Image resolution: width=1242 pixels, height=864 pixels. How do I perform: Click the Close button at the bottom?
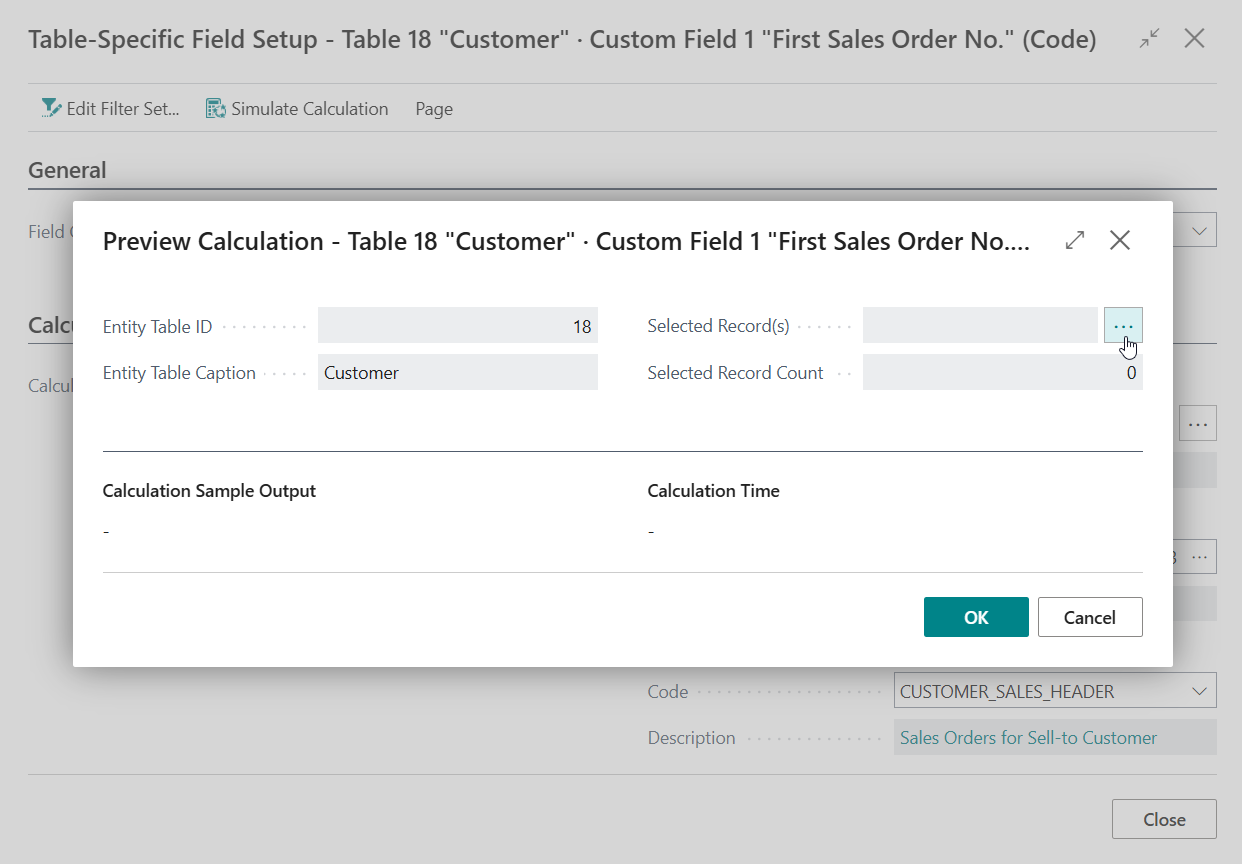[1164, 819]
